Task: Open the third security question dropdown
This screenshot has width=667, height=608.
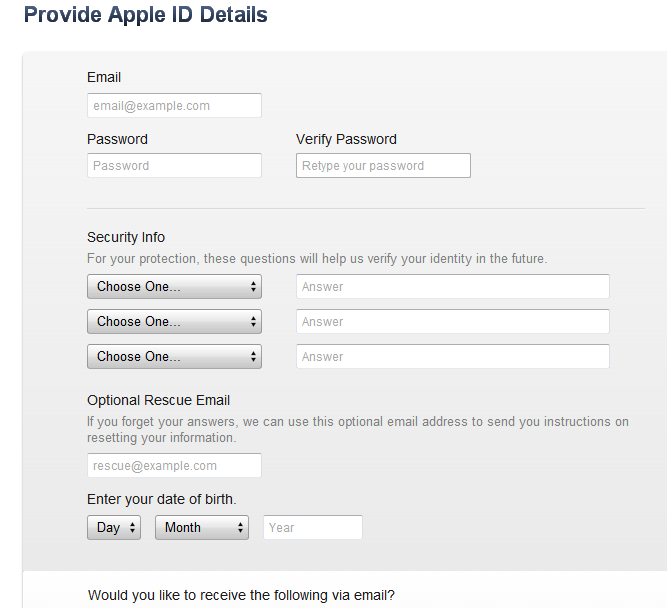Action: [x=174, y=357]
